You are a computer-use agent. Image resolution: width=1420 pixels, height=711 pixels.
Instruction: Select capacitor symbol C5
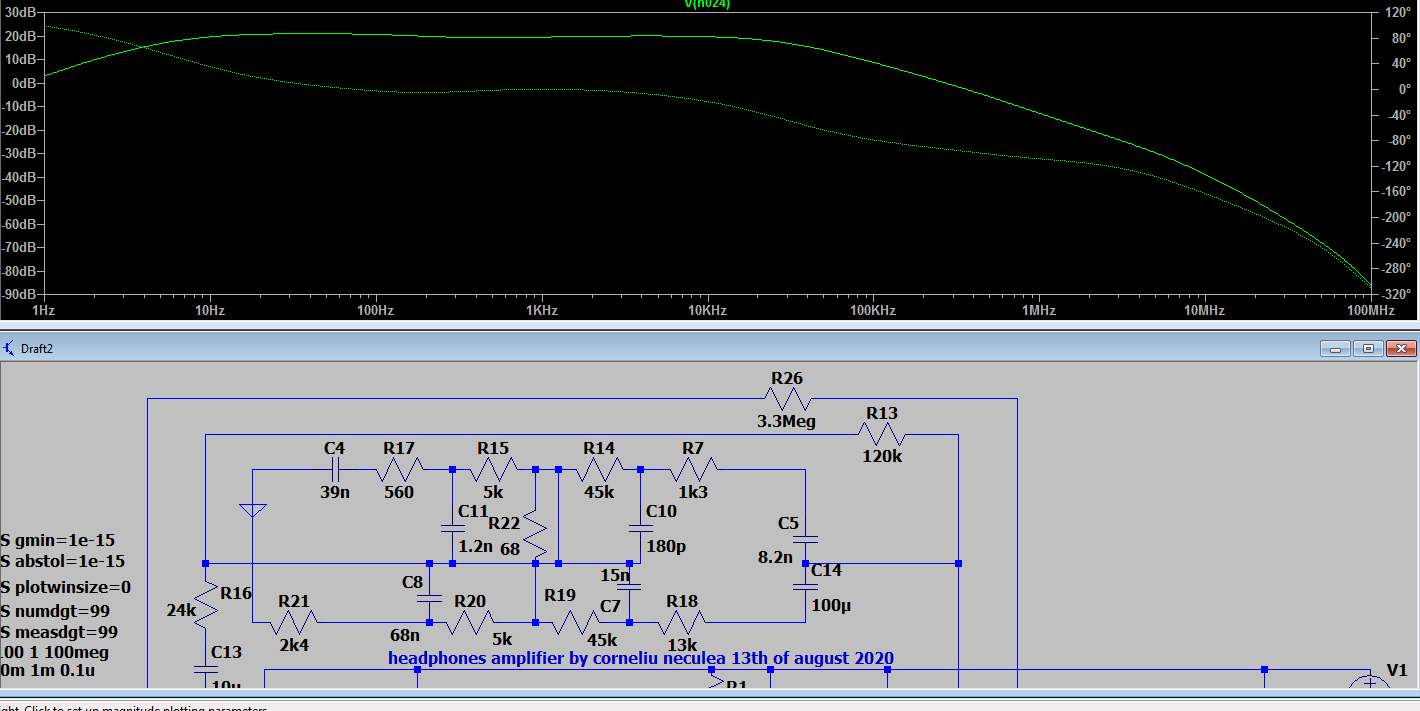[x=805, y=540]
